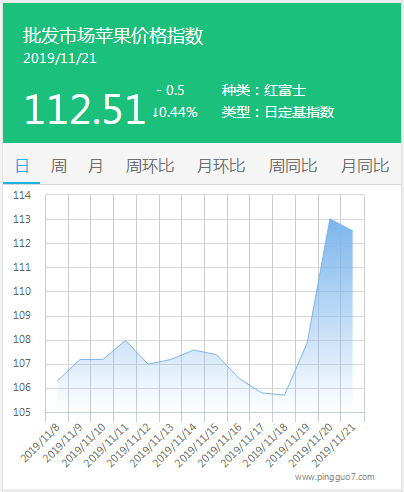This screenshot has height=492, width=404.
Task: Click the title 批发市场苹果价格指数
Action: (x=113, y=36)
